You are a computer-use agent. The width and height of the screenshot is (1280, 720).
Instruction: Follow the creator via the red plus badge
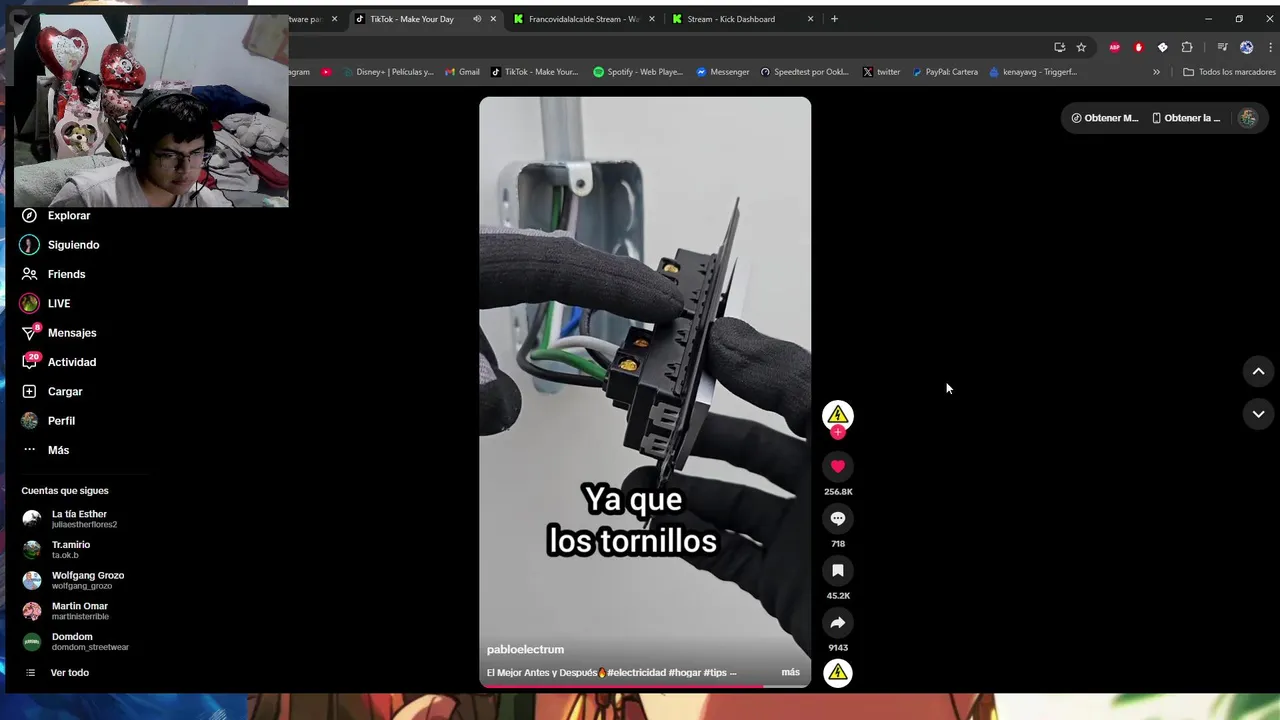click(x=838, y=432)
